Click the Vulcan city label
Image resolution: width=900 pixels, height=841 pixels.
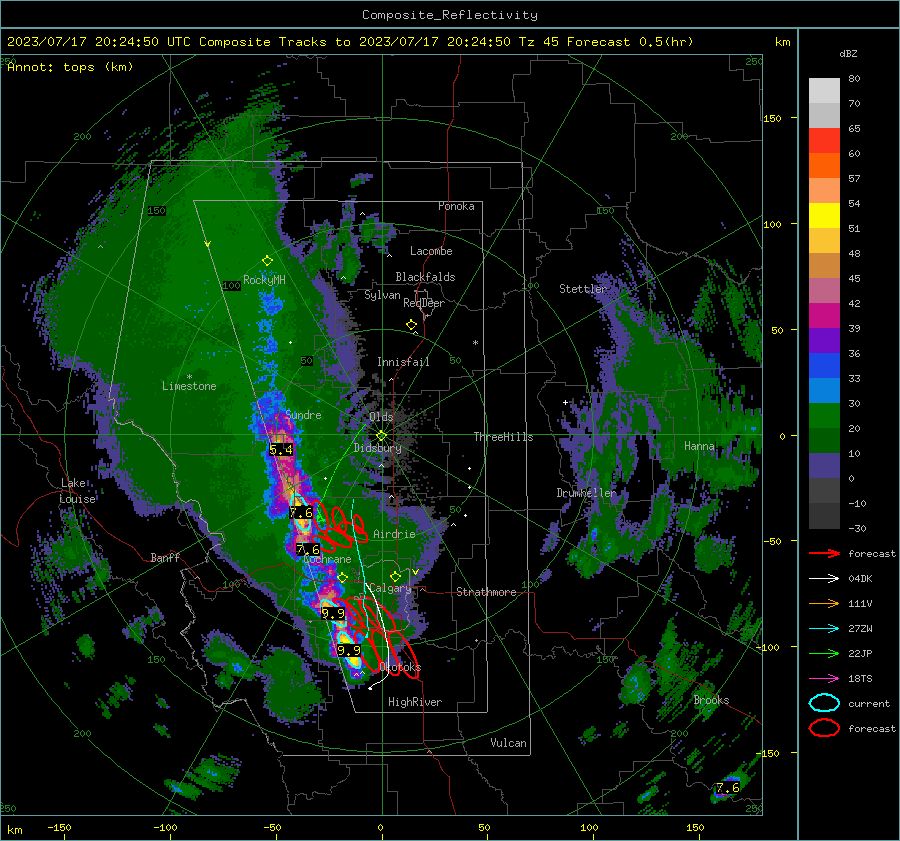[508, 743]
